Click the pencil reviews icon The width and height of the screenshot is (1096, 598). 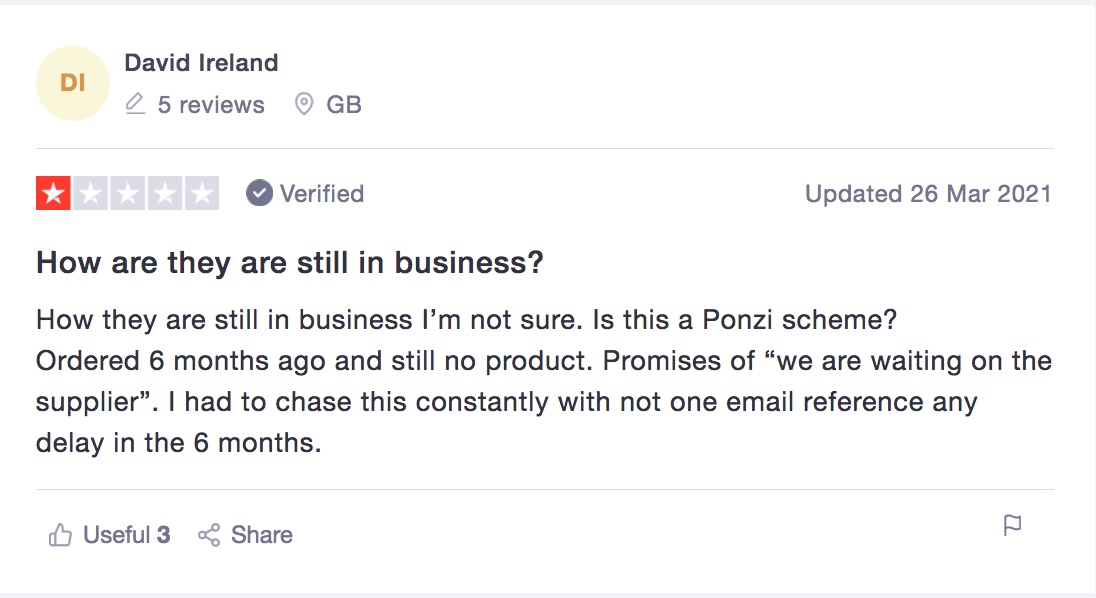click(x=135, y=104)
